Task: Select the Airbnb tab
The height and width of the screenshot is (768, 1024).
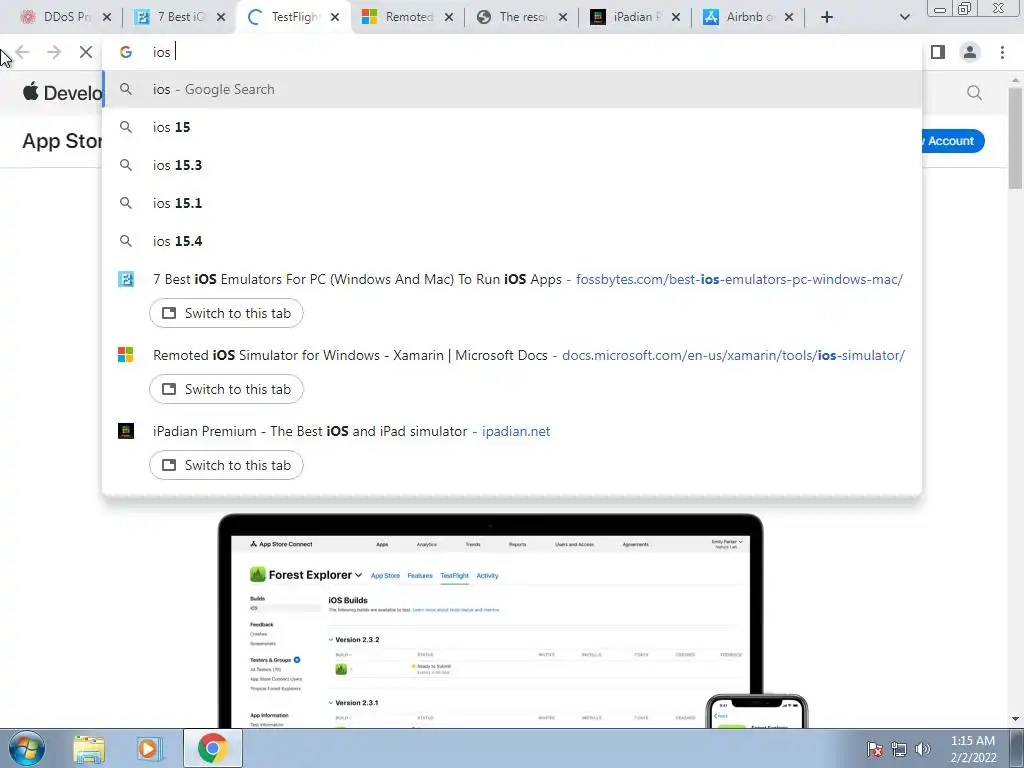Action: coord(746,17)
